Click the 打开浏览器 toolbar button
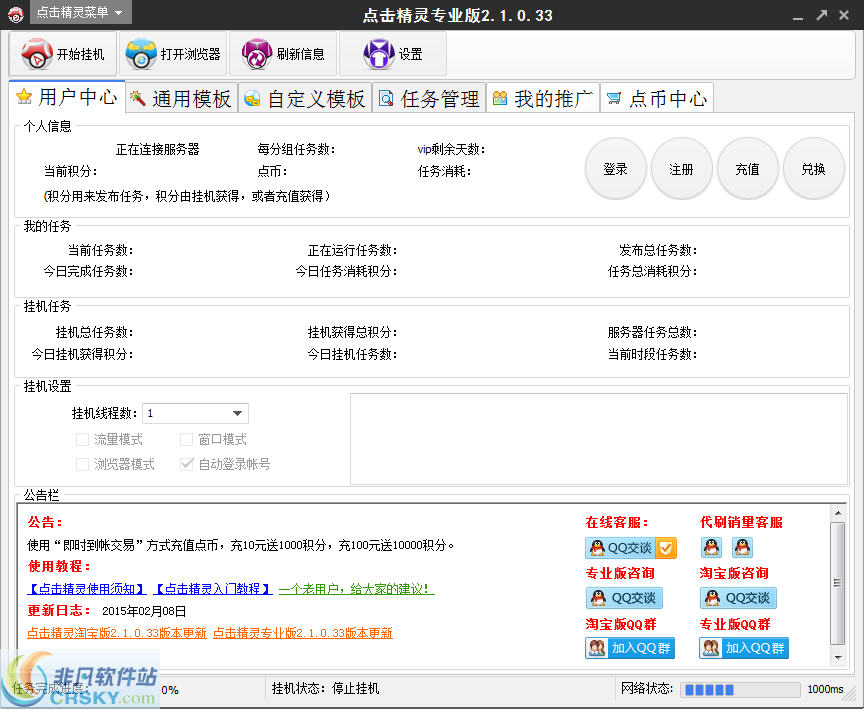Screen dimensions: 864x709 [x=173, y=53]
